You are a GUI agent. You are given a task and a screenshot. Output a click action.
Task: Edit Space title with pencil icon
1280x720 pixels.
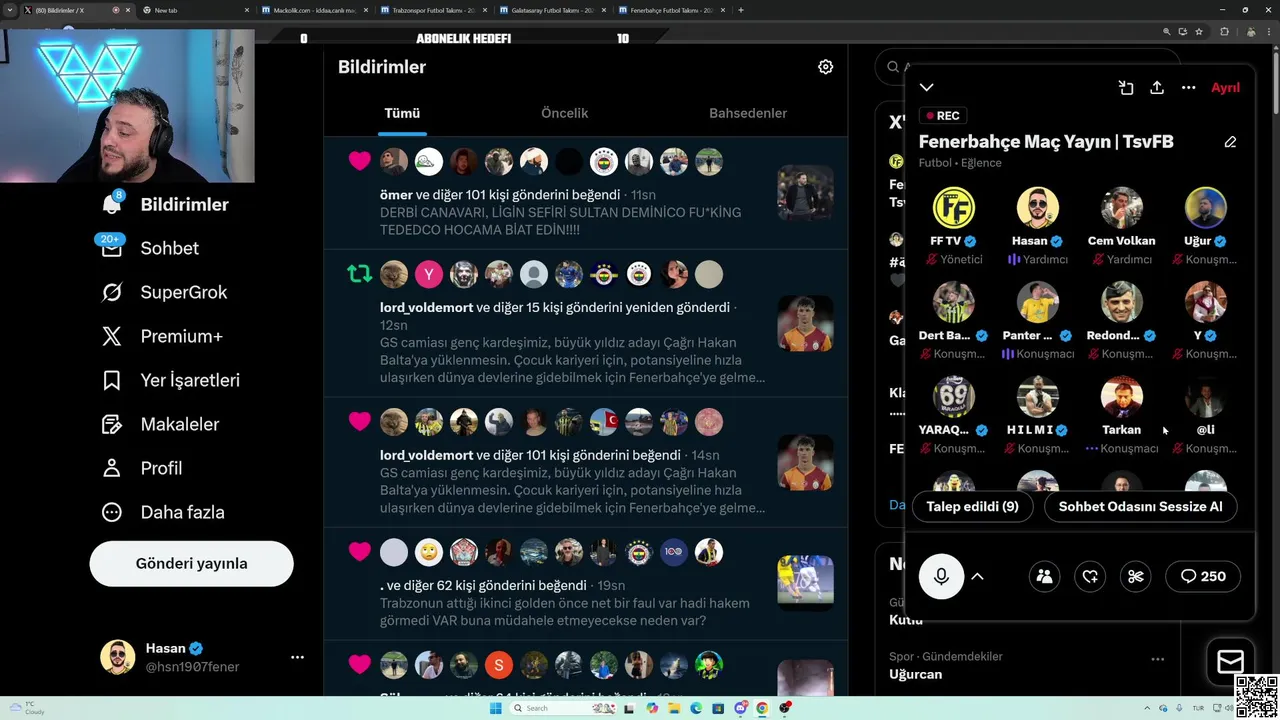point(1230,142)
